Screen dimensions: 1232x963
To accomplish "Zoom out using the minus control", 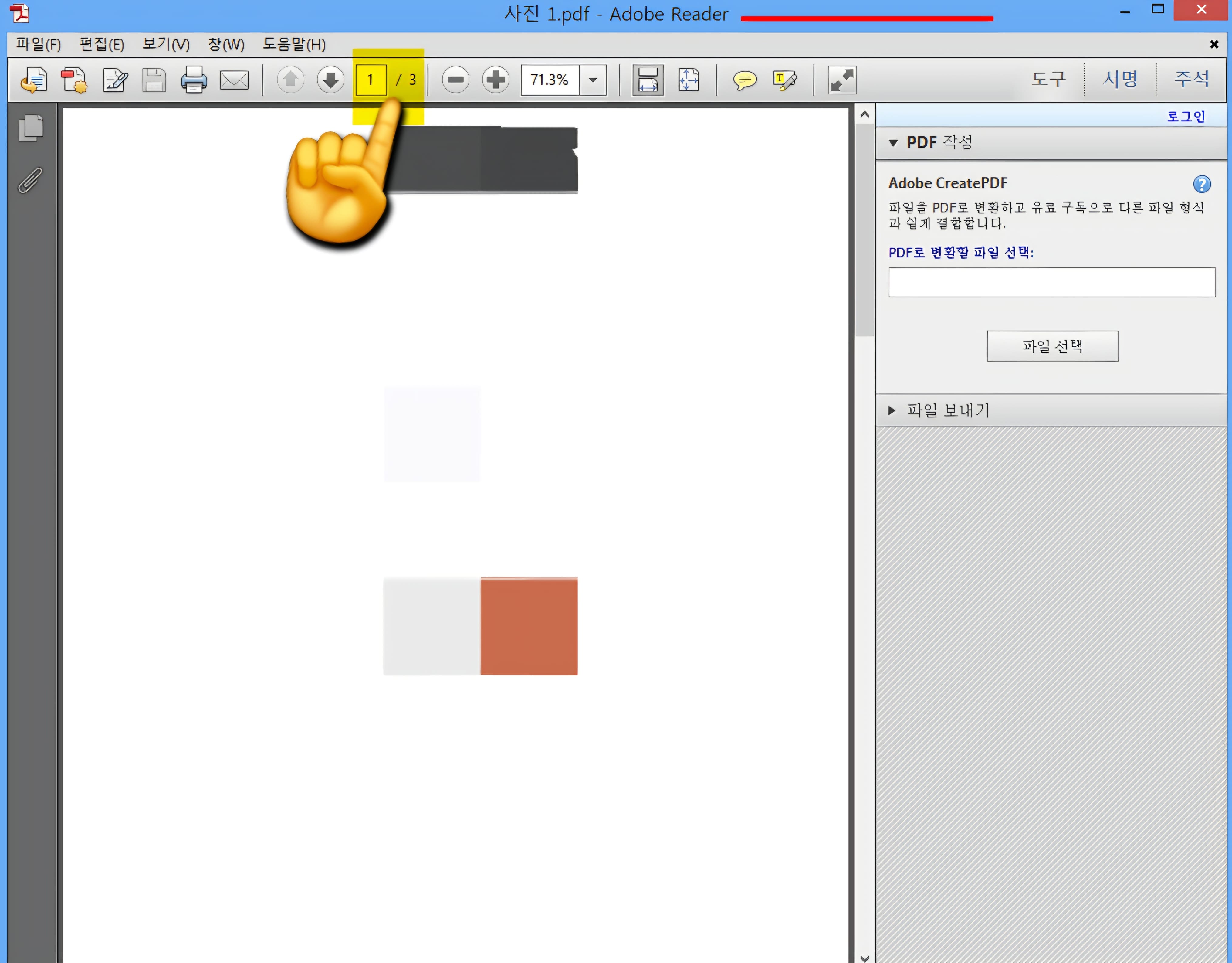I will (x=456, y=80).
